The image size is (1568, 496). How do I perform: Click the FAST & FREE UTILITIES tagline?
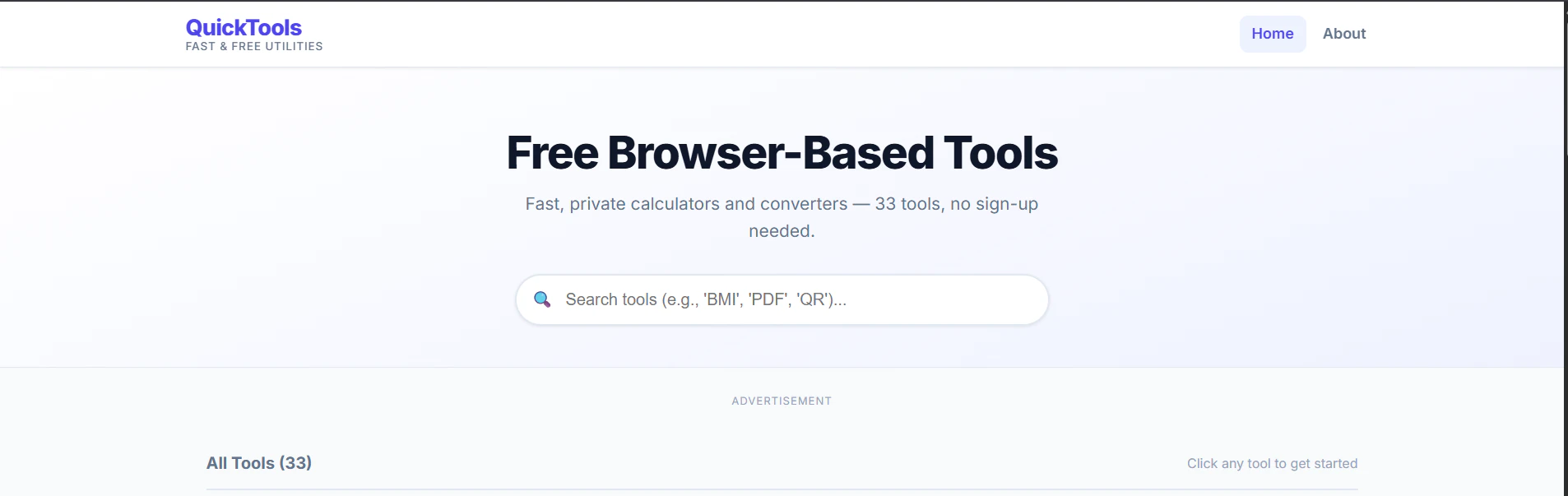(254, 47)
